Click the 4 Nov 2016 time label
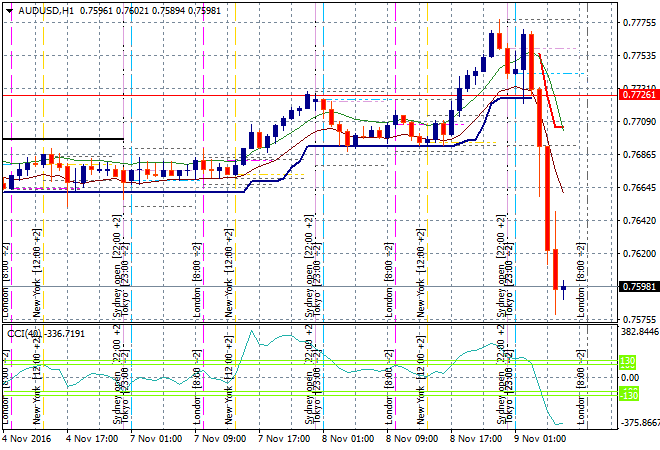 [x=27, y=439]
